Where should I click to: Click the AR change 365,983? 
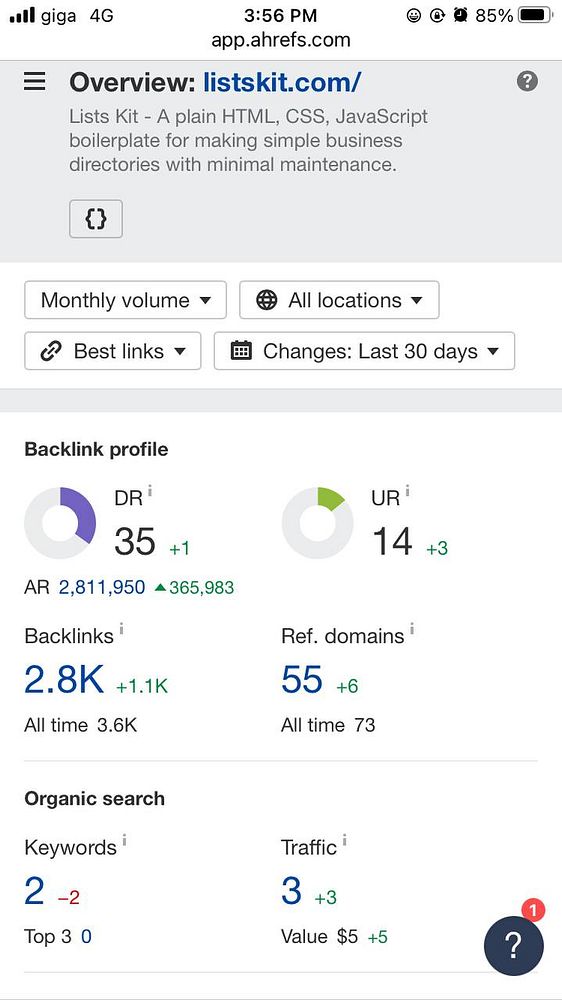coord(195,587)
